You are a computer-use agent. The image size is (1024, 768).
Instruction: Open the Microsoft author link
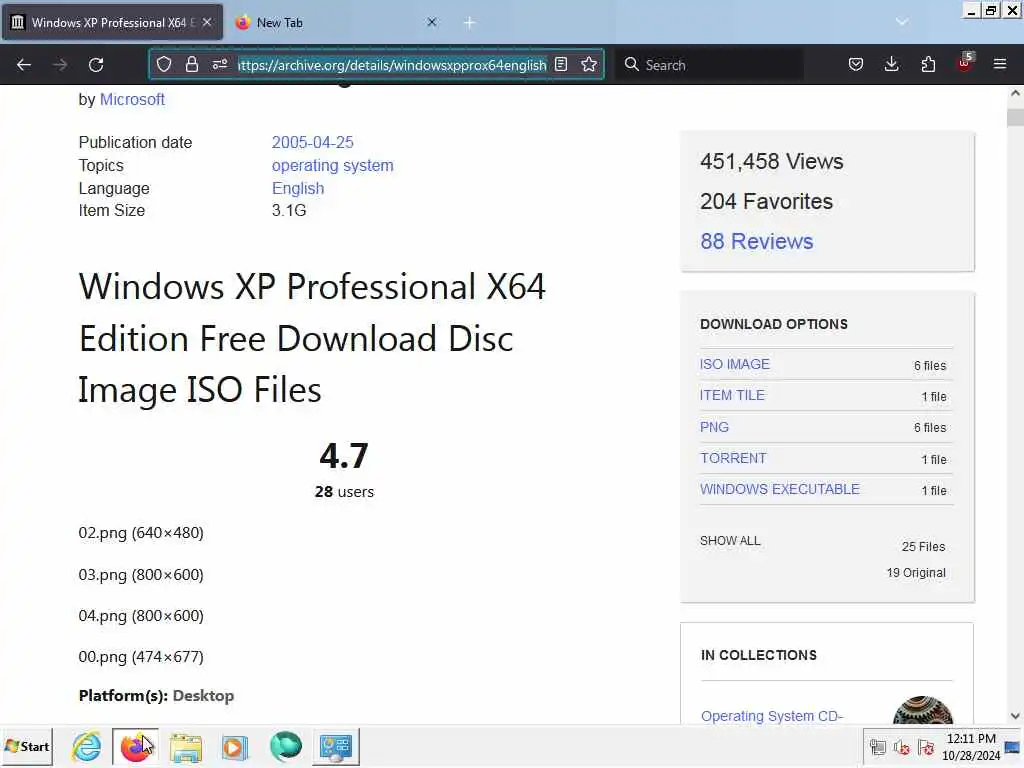coord(132,99)
